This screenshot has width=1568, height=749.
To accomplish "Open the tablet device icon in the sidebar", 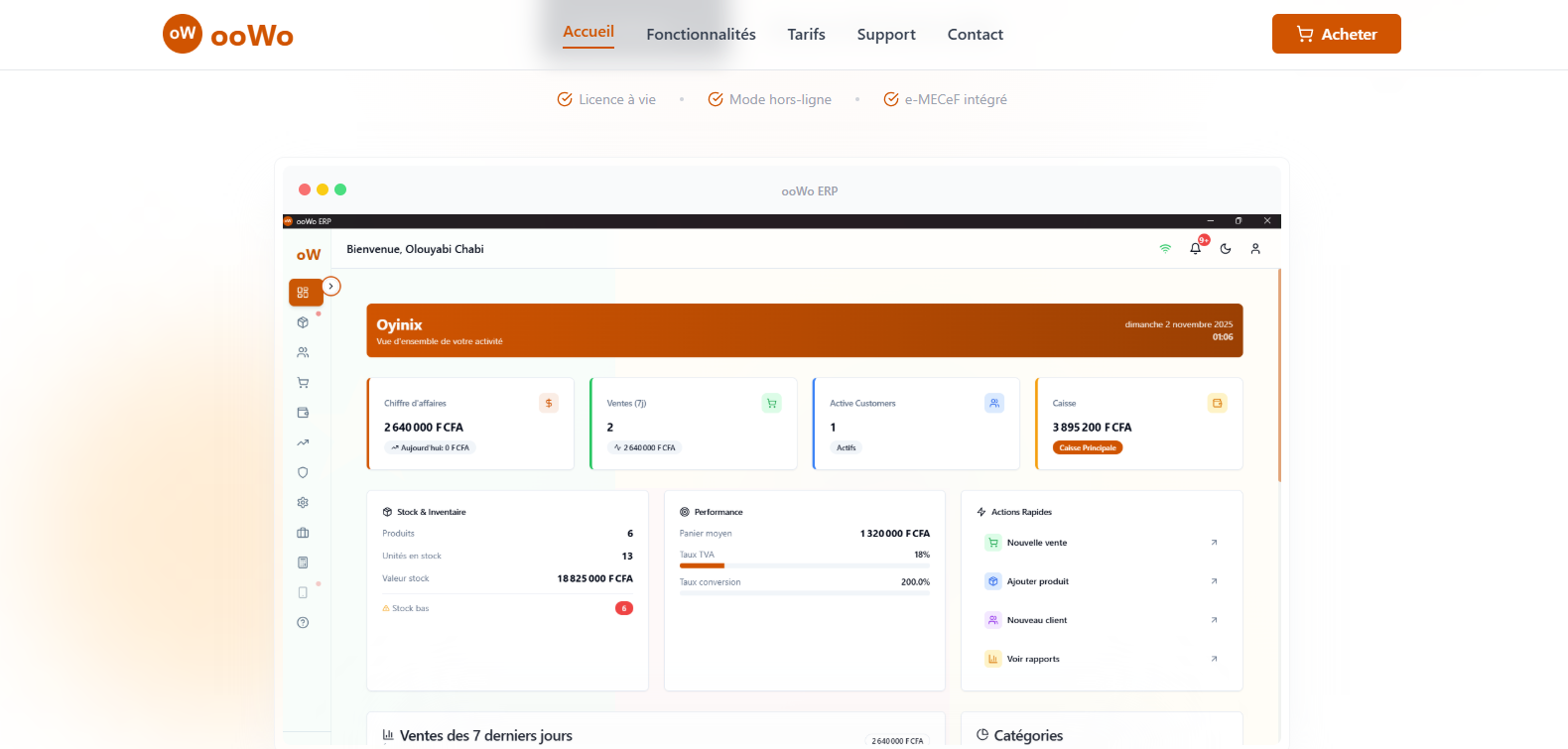I will coord(303,592).
